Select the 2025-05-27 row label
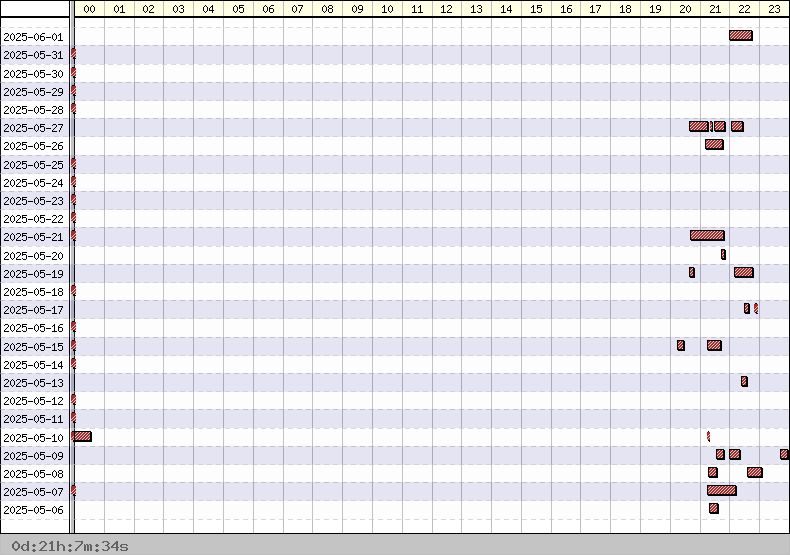The width and height of the screenshot is (790, 555). pyautogui.click(x=33, y=128)
